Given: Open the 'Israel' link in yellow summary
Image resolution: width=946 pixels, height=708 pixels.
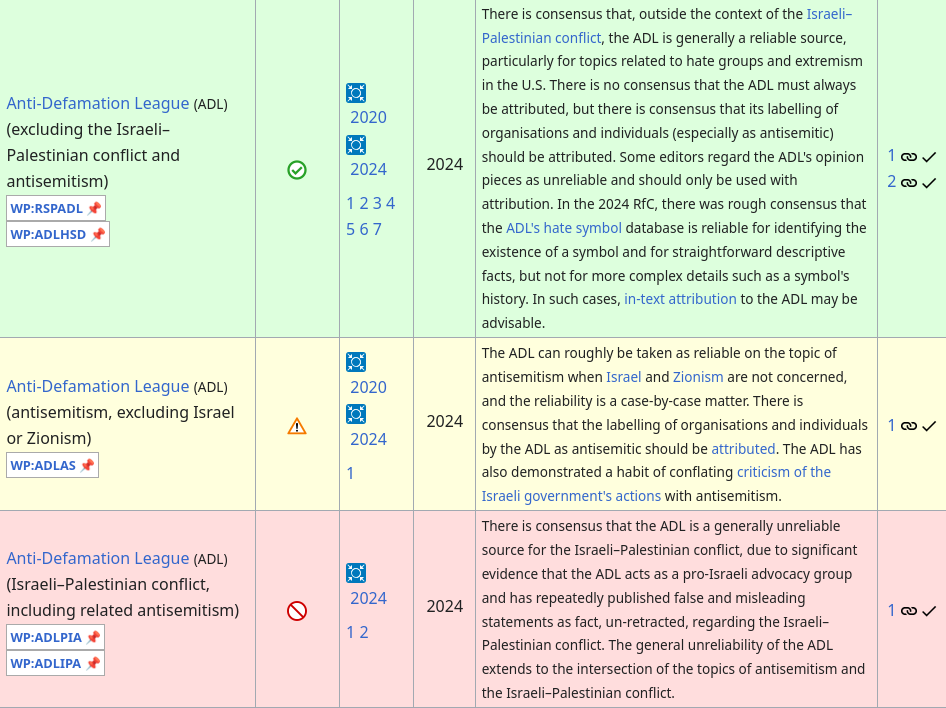Looking at the screenshot, I should [623, 377].
